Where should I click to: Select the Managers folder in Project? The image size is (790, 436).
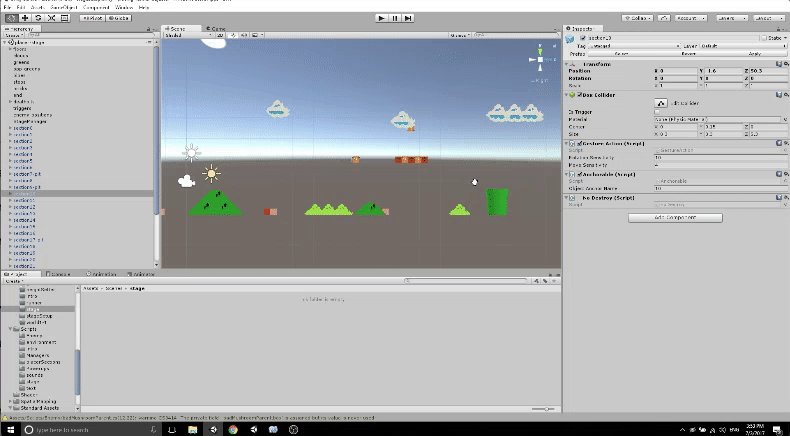pyautogui.click(x=37, y=355)
